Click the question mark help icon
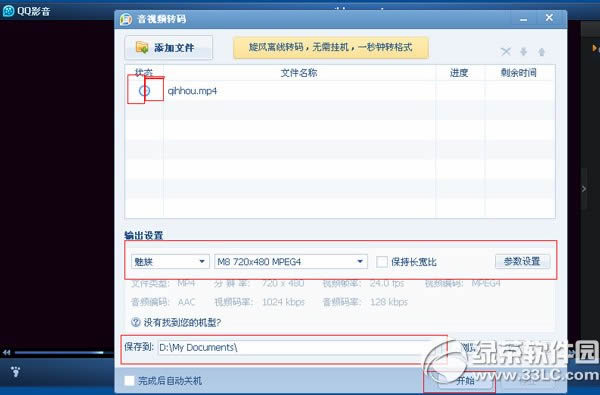 135,322
